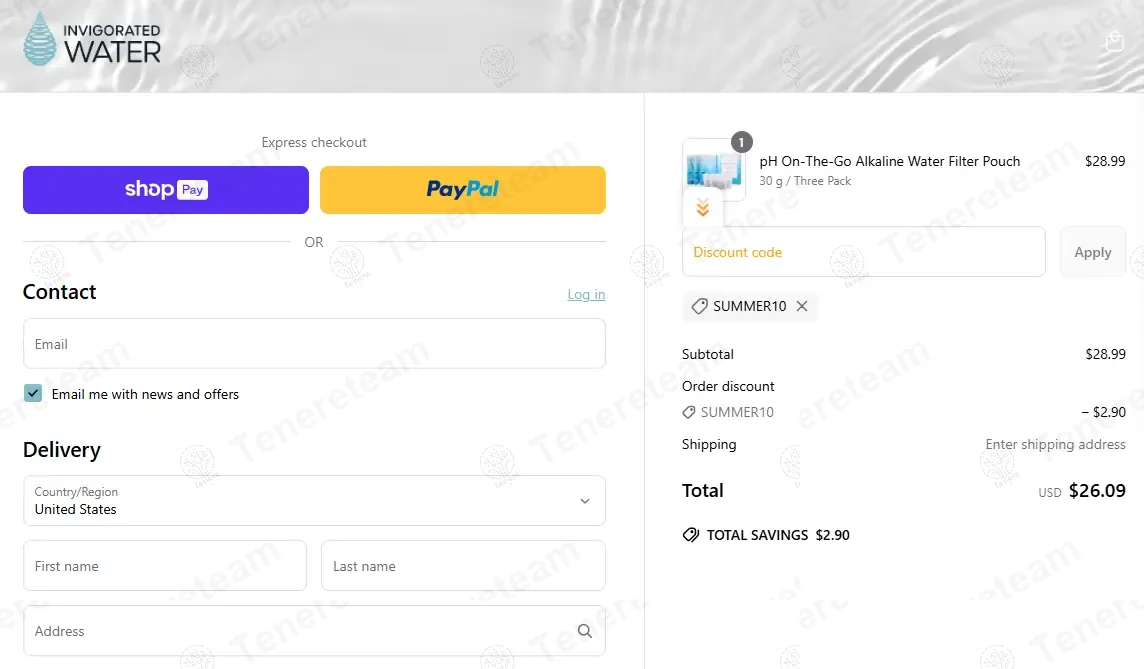Image resolution: width=1144 pixels, height=669 pixels.
Task: Click the orange double-chevron under product image
Action: click(x=703, y=208)
